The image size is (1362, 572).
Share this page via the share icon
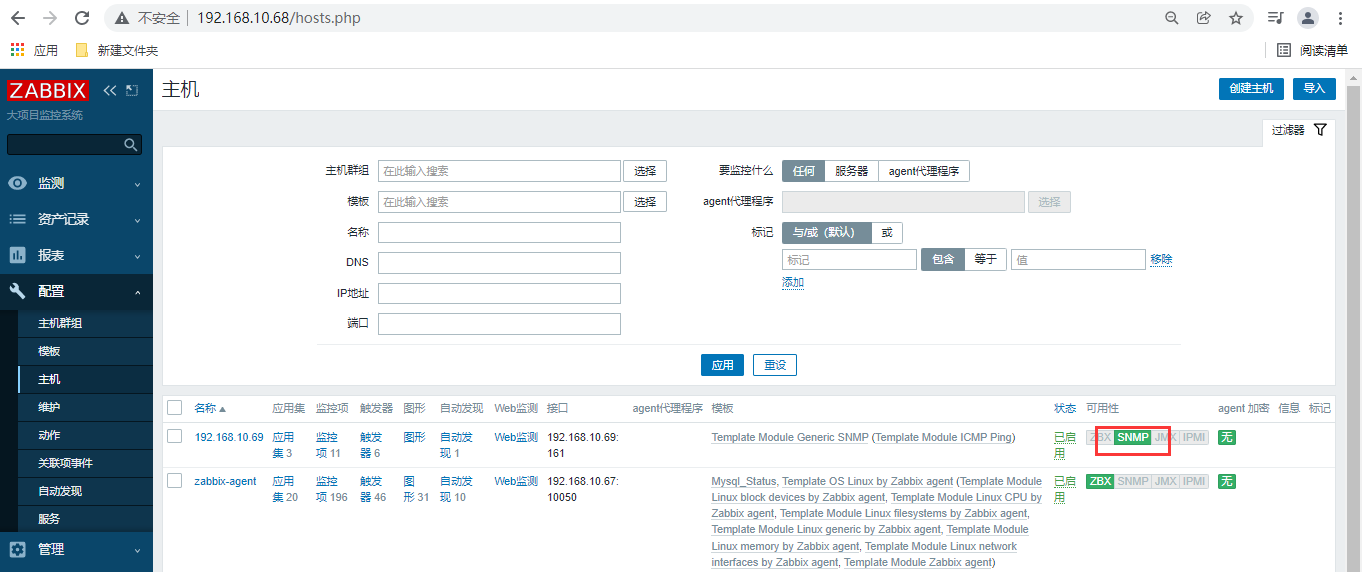pos(1204,18)
